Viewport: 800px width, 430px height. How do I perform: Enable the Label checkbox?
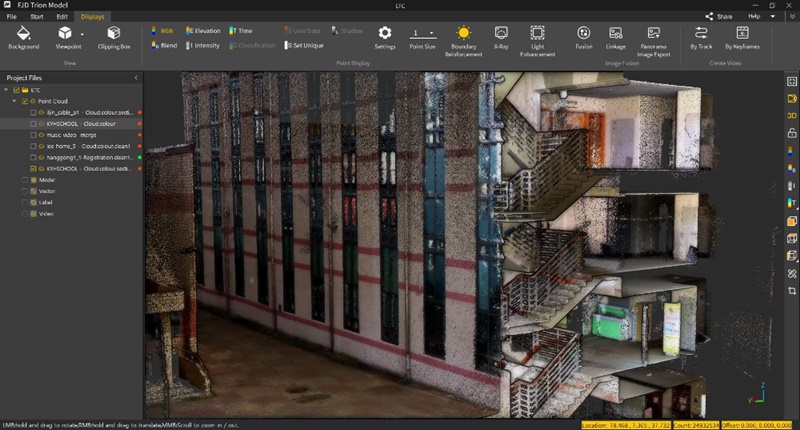coord(24,203)
